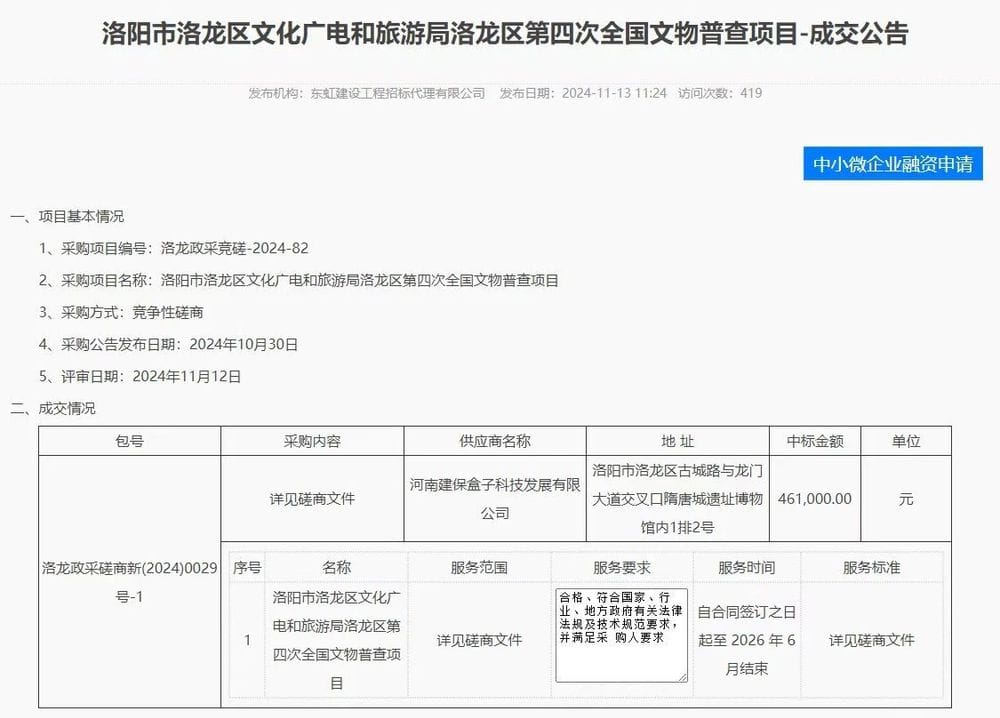The height and width of the screenshot is (718, 1000).
Task: Click the supplier cell 河南建保盒子科技发展有限公司
Action: pos(495,499)
